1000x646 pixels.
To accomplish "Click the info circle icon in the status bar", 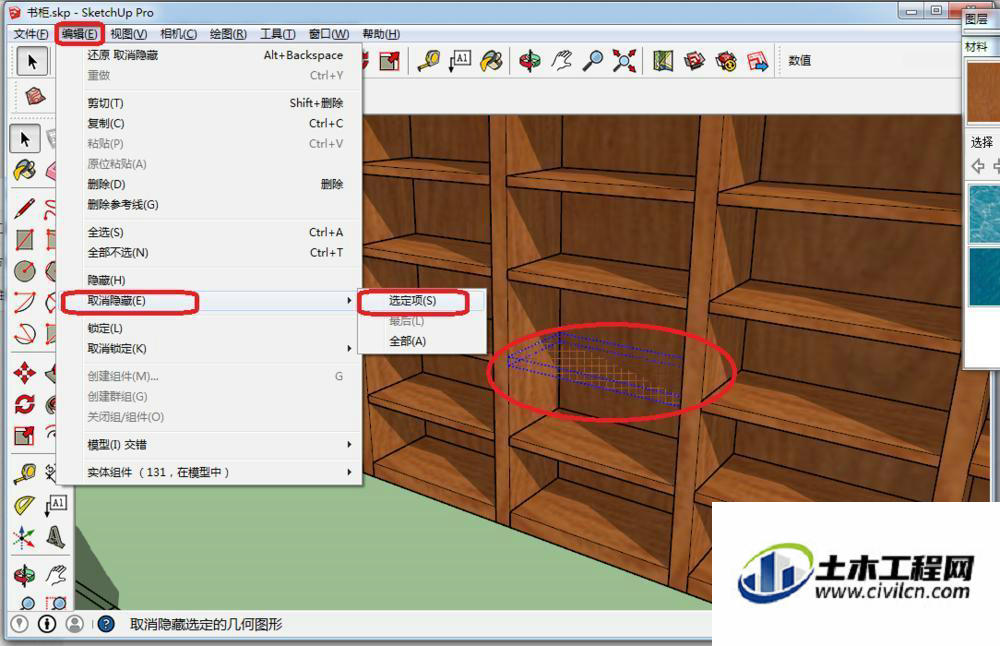I will coord(47,624).
